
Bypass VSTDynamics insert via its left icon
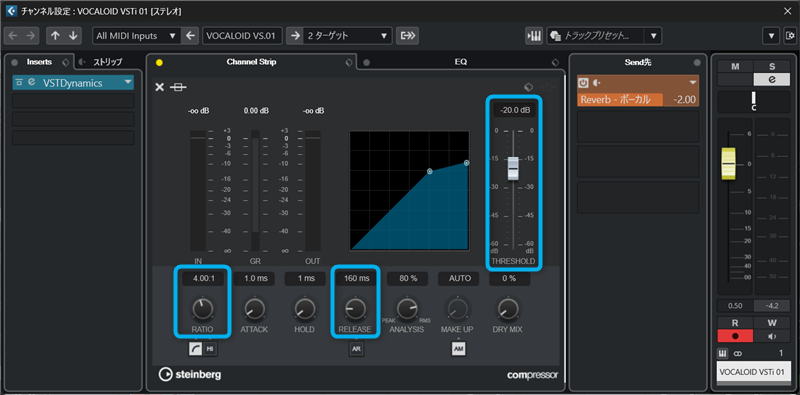tap(19, 82)
